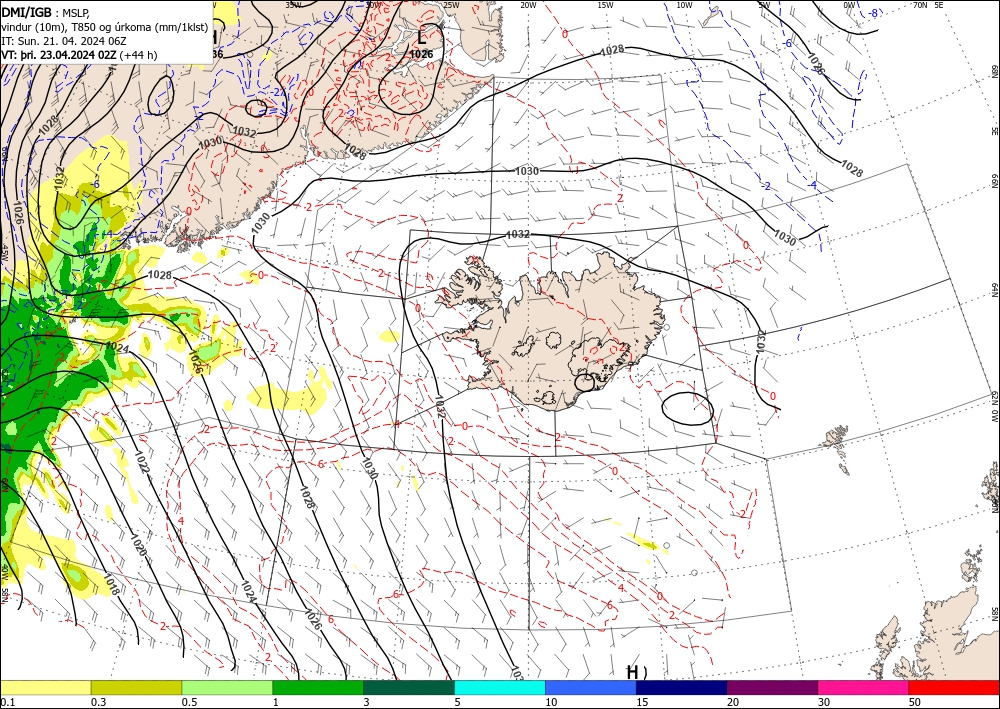Viewport: 1000px width, 709px height.
Task: Click the 'L' low-pressure marker over Greenland
Action: coord(422,37)
